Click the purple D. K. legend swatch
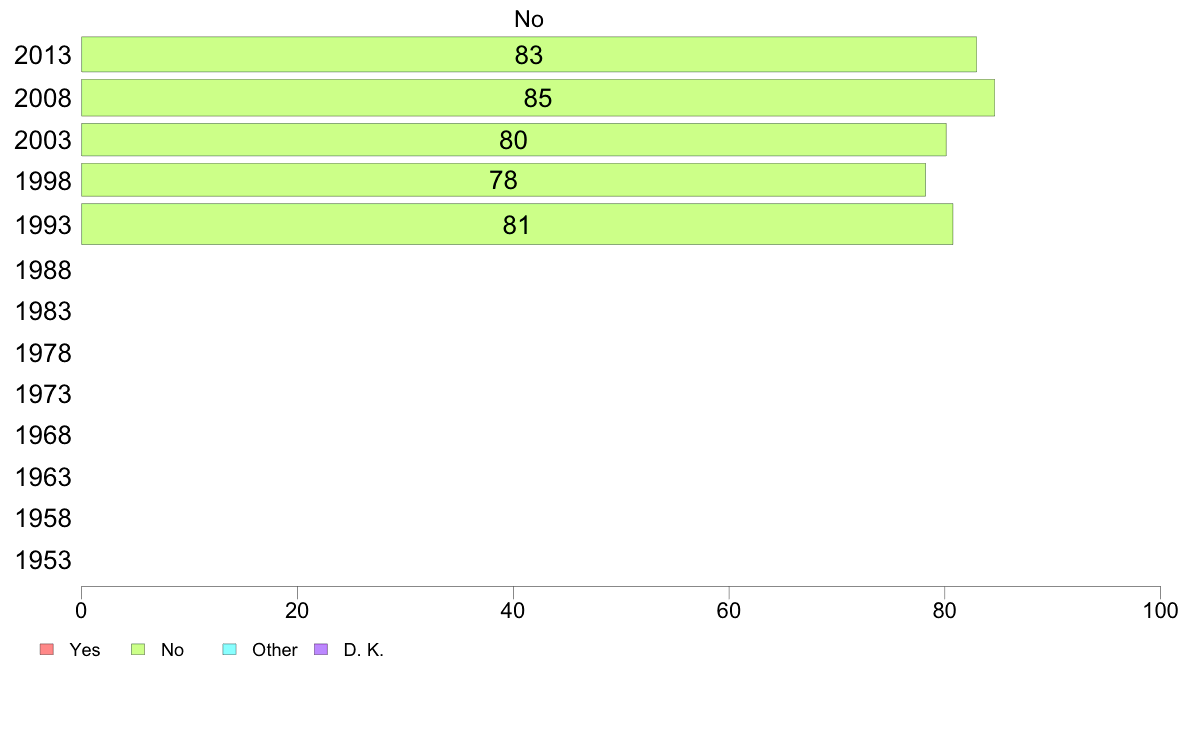The image size is (1188, 736). point(320,650)
